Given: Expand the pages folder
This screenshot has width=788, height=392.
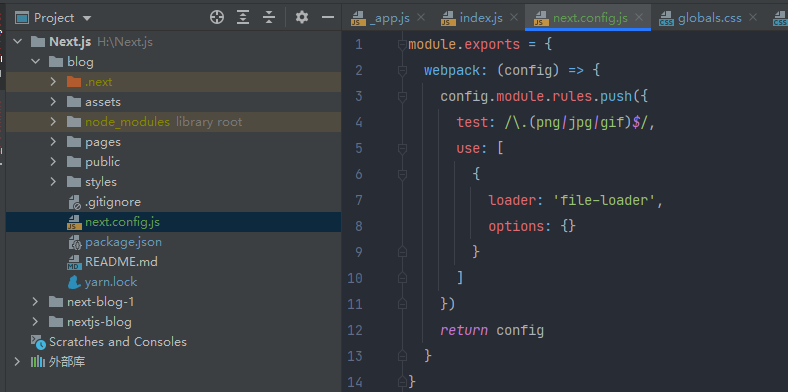Looking at the screenshot, I should 53,142.
